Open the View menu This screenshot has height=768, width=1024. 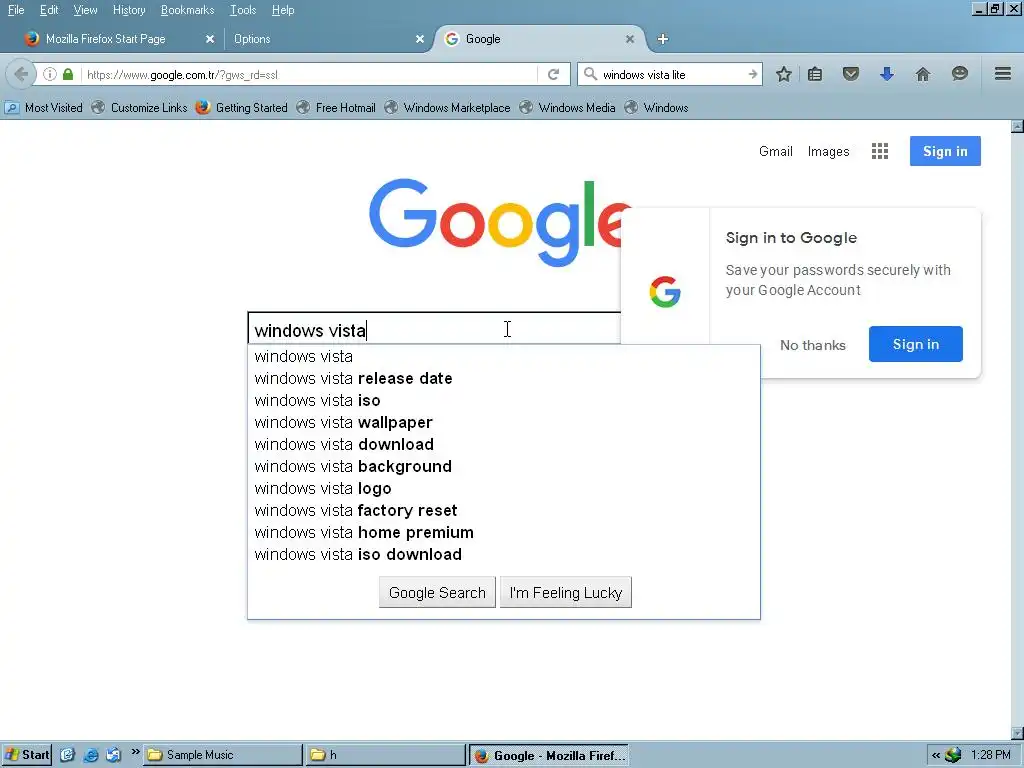[85, 10]
